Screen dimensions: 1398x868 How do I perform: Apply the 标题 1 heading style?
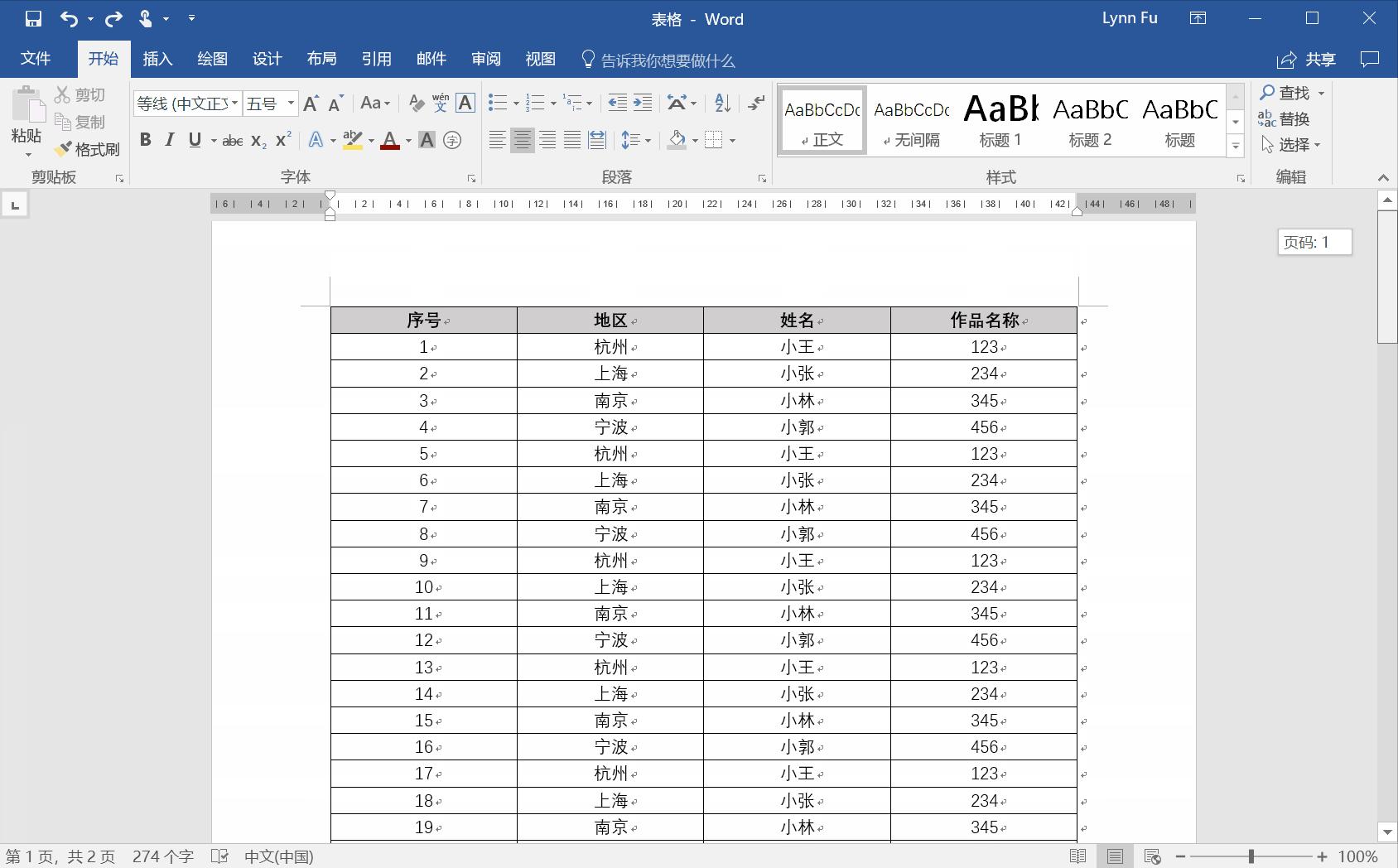coord(1000,120)
